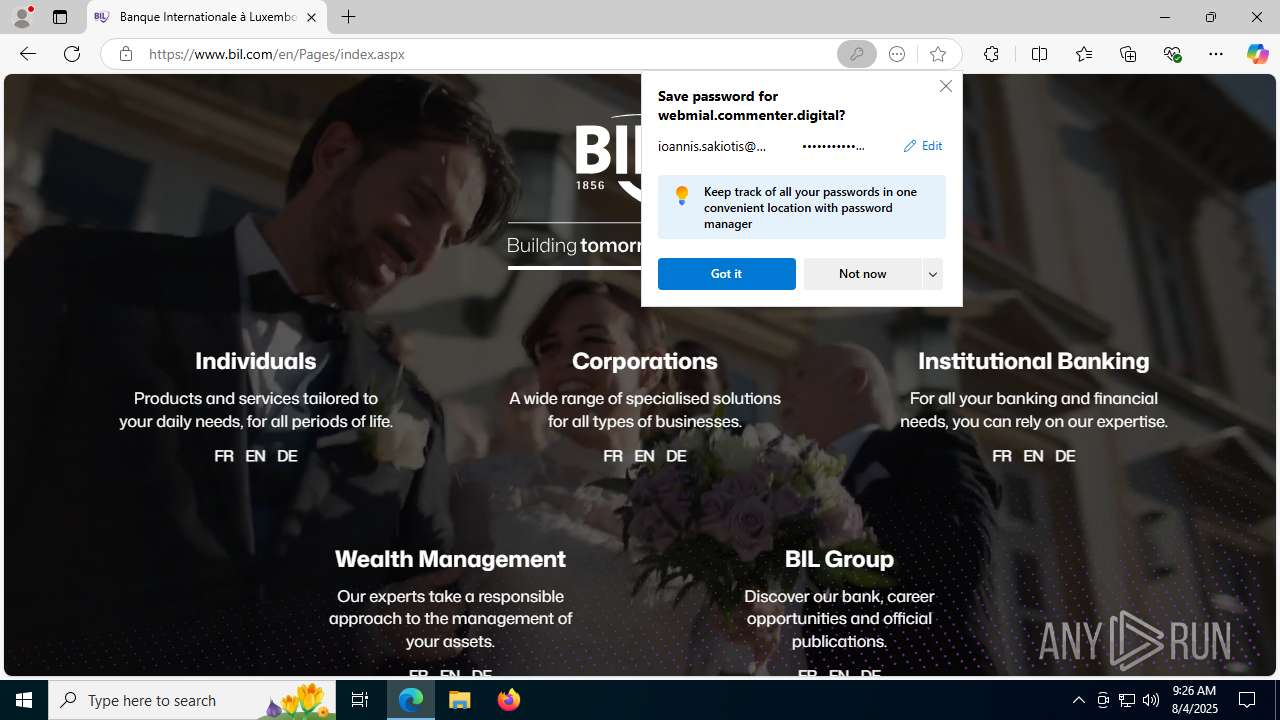Viewport: 1280px width, 720px height.
Task: Add this page to favorites
Action: (937, 54)
